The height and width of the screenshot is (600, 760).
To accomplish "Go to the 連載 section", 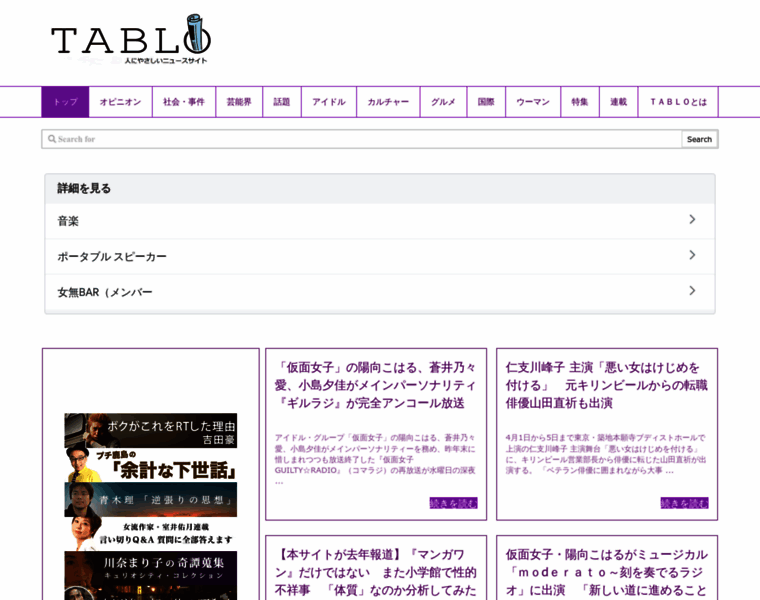I will click(618, 102).
